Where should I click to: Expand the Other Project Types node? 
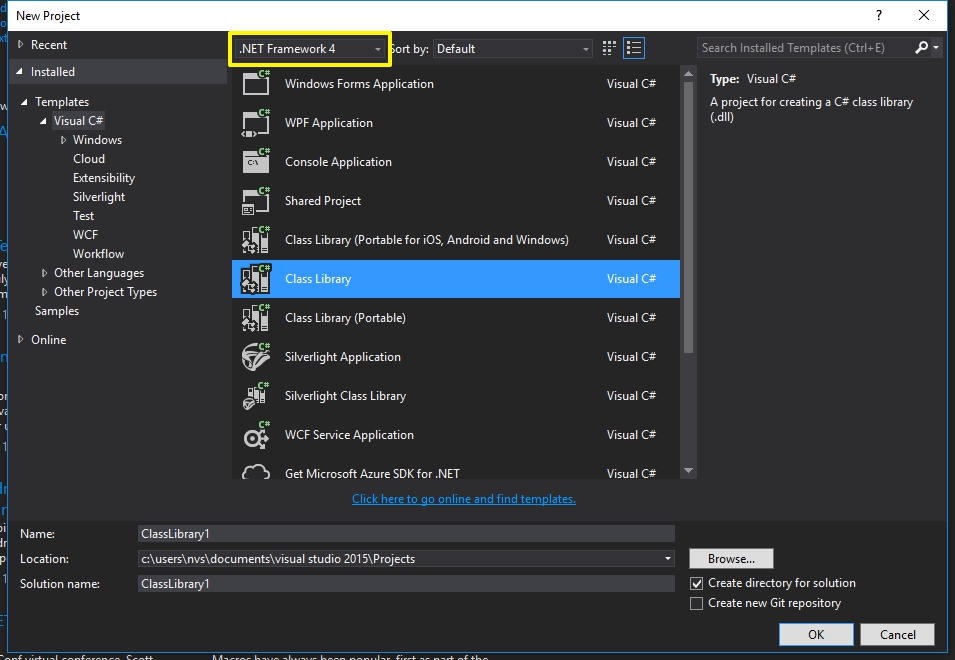click(44, 292)
